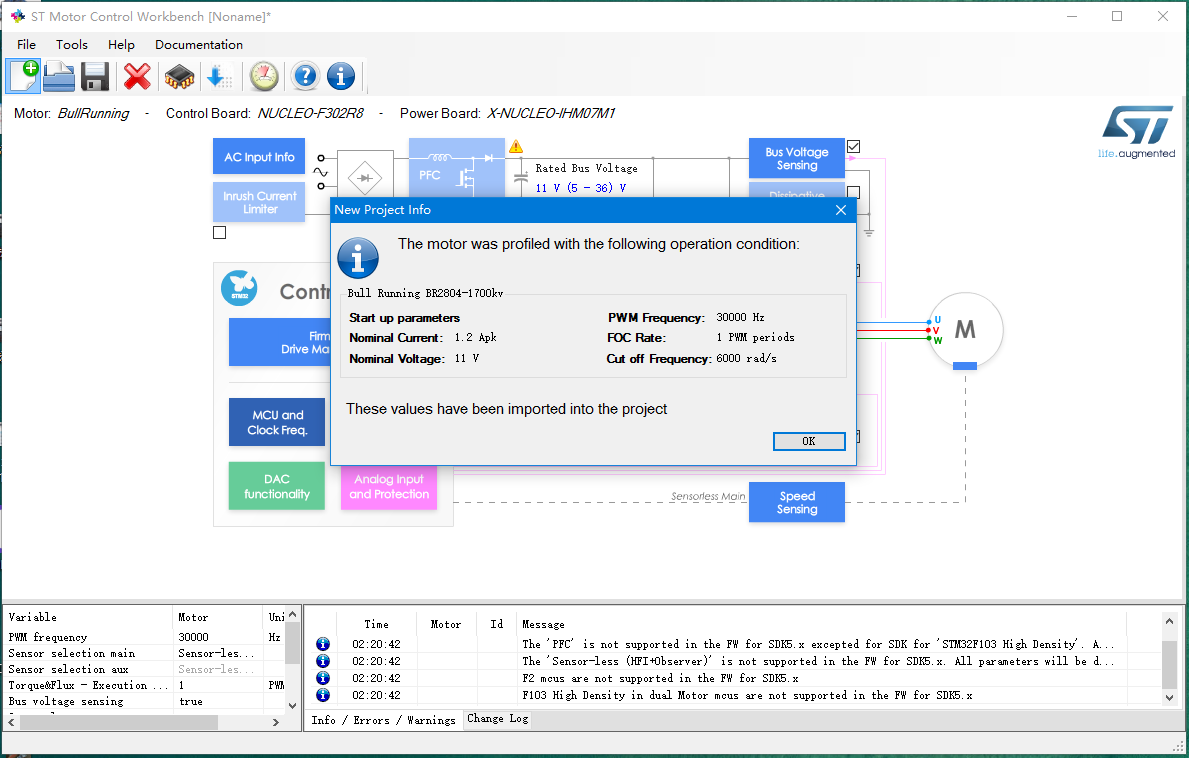The image size is (1189, 758).
Task: Click the Variable column header
Action: pyautogui.click(x=89, y=617)
